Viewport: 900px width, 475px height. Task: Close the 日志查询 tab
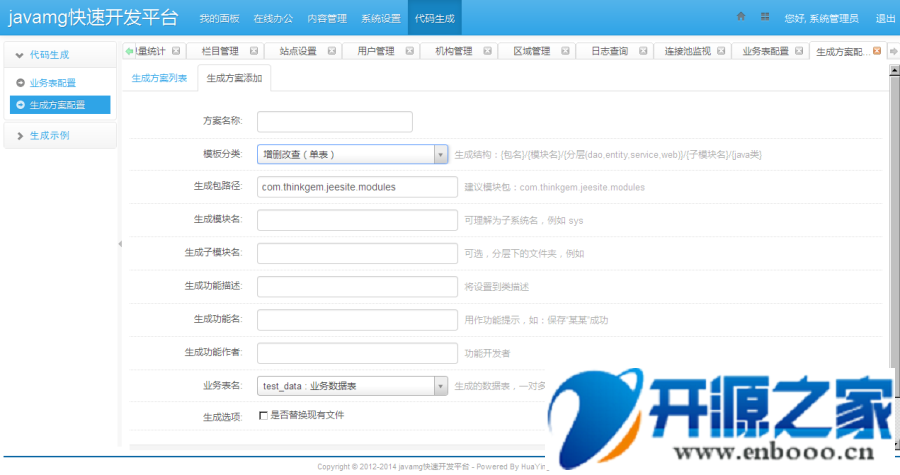[643, 51]
